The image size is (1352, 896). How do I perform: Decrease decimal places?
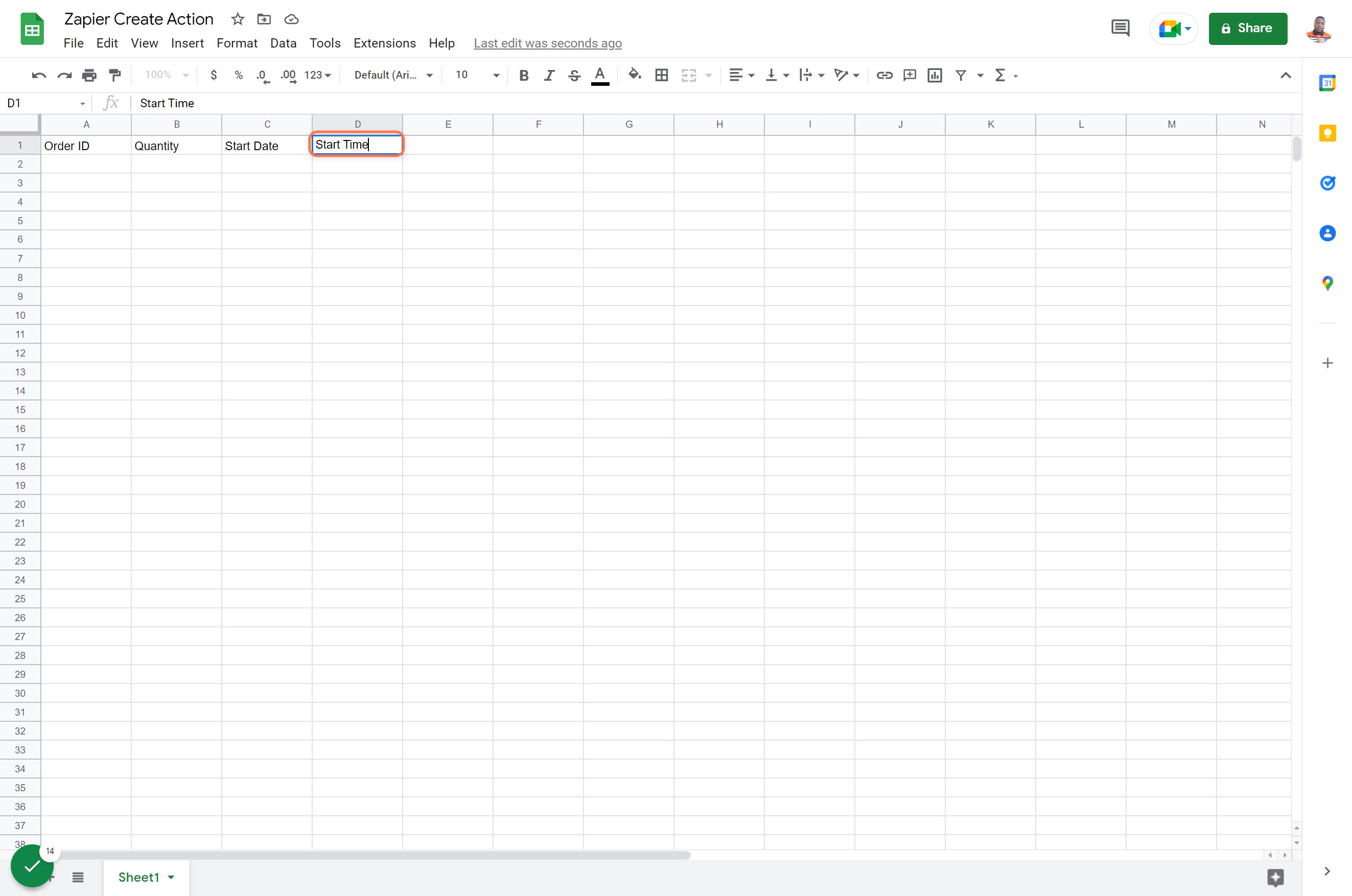(263, 76)
